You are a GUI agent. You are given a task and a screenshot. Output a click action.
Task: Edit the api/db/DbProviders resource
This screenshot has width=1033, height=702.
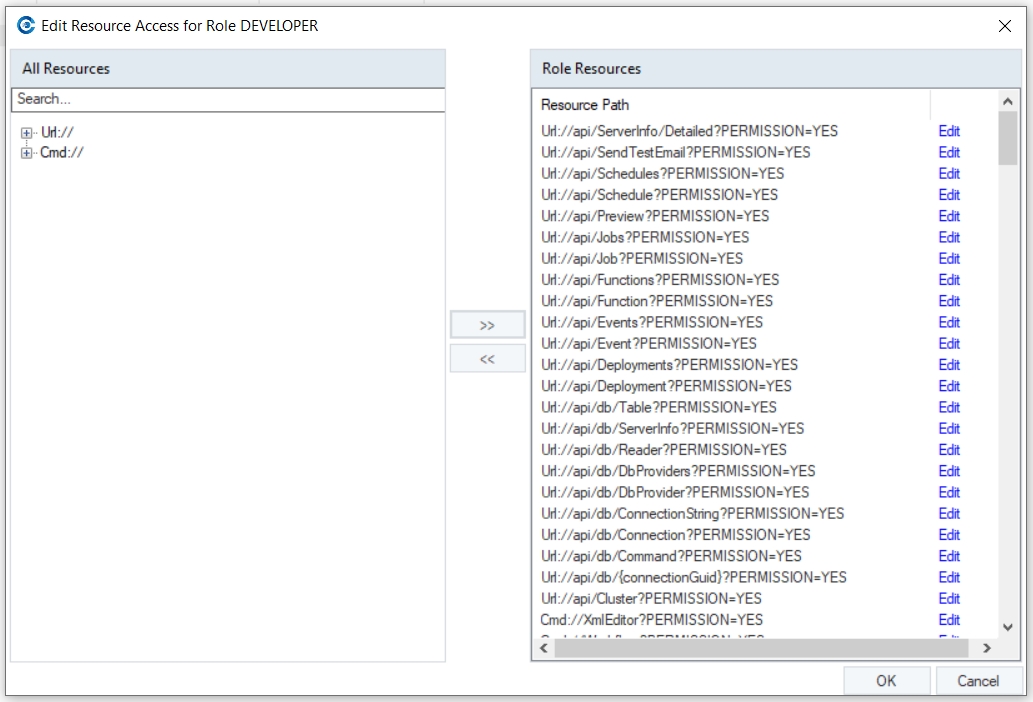pyautogui.click(x=949, y=471)
